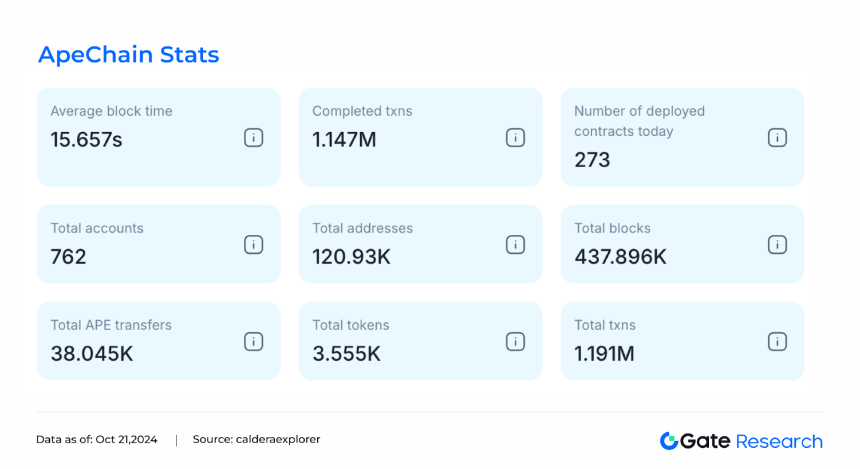Select the 1.191M total txns value
The image size is (860, 469).
pos(604,354)
